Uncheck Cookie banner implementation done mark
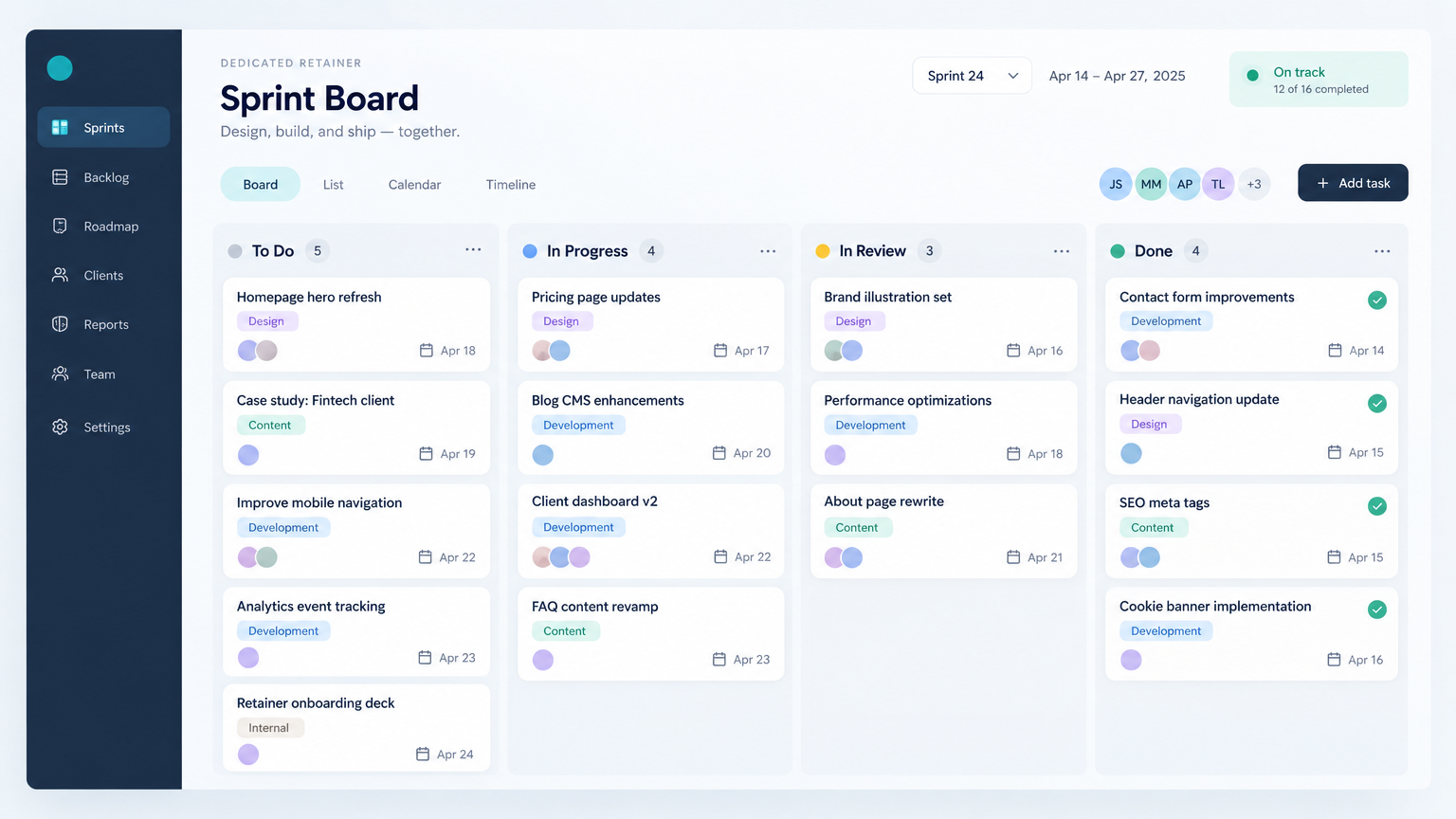1456x819 pixels. click(1377, 610)
